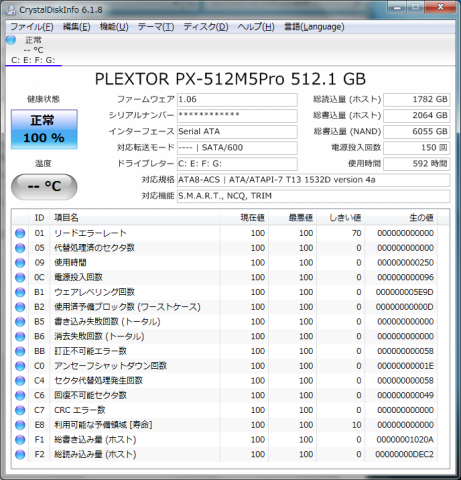Open the ディスク(D) menu
The width and height of the screenshot is (461, 480).
pyautogui.click(x=206, y=27)
